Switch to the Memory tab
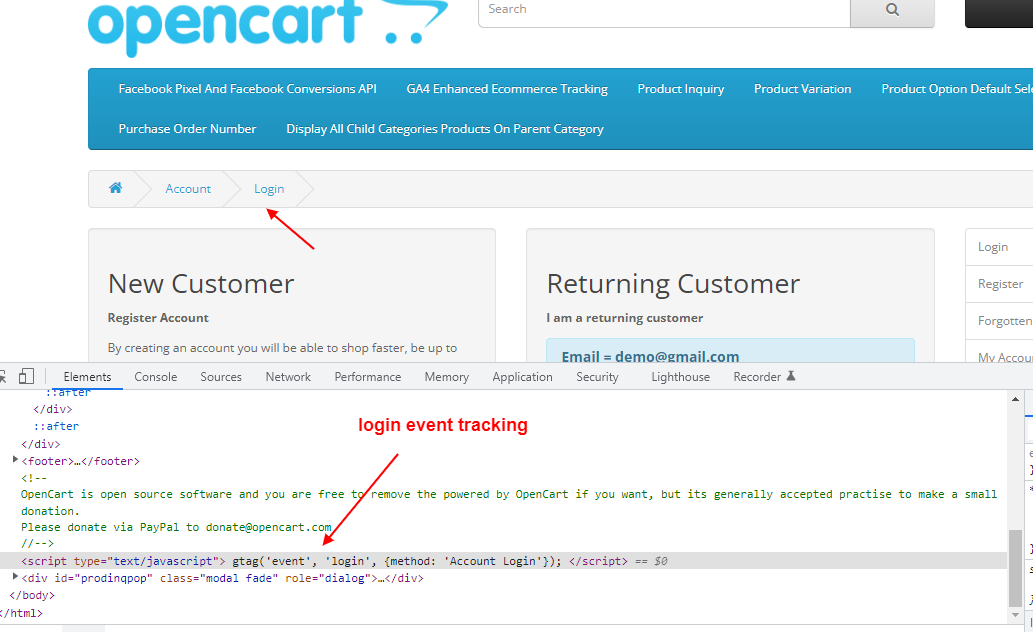 [447, 376]
